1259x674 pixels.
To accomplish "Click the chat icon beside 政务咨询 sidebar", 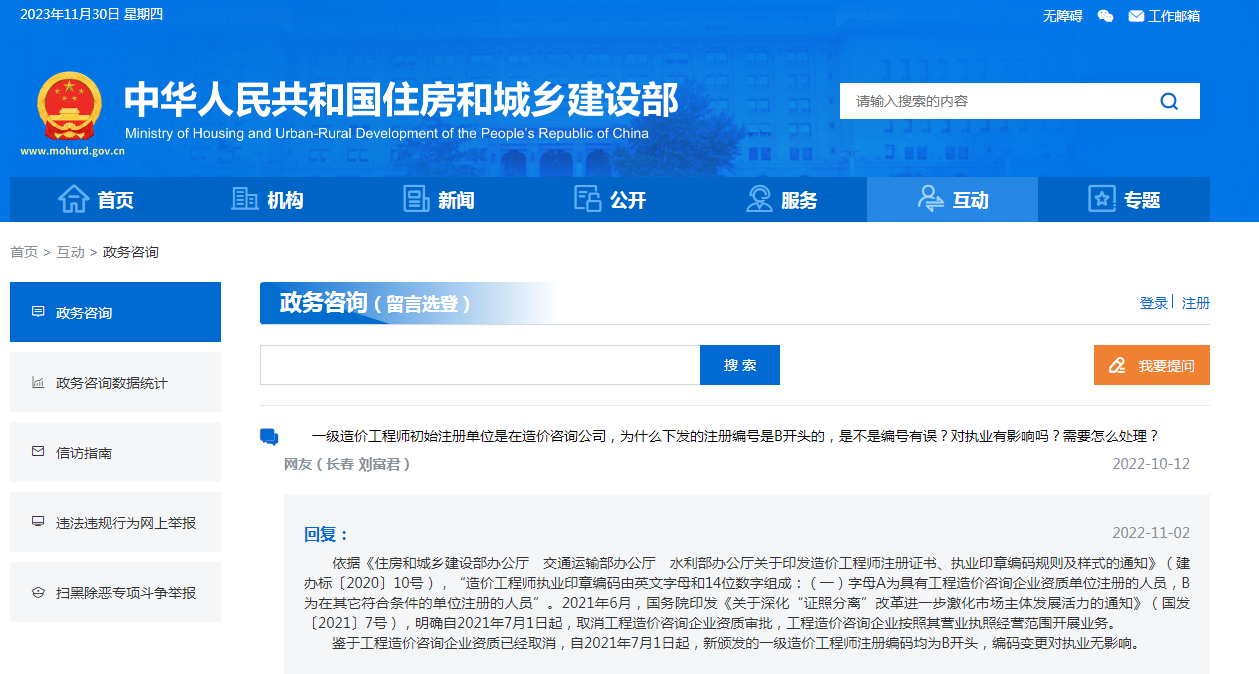I will click(x=38, y=312).
